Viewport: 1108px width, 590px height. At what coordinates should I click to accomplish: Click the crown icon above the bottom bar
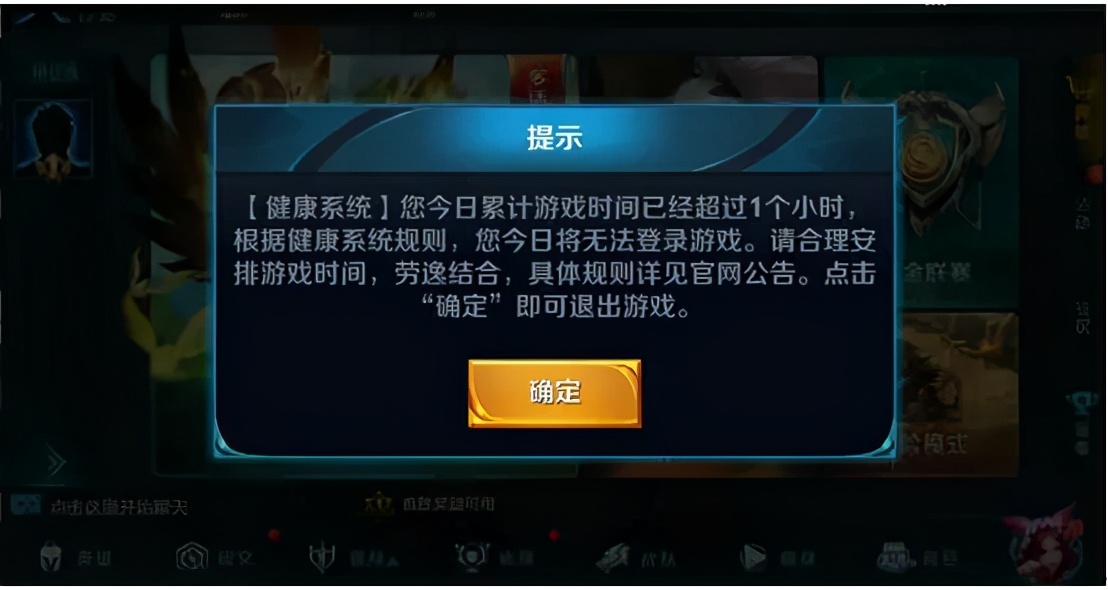[379, 504]
